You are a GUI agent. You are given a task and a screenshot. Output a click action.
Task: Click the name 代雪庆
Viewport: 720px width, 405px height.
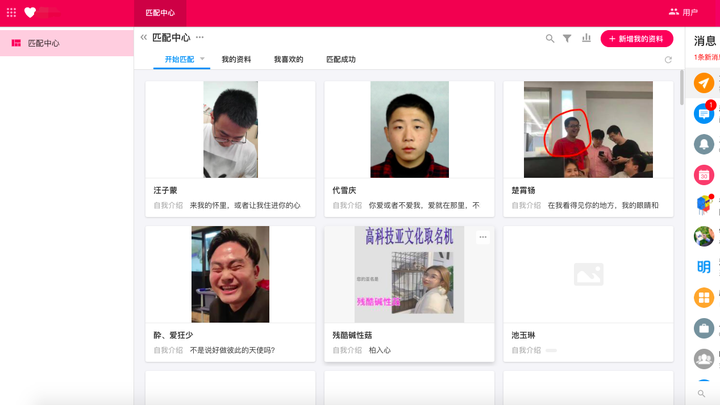pyautogui.click(x=344, y=190)
